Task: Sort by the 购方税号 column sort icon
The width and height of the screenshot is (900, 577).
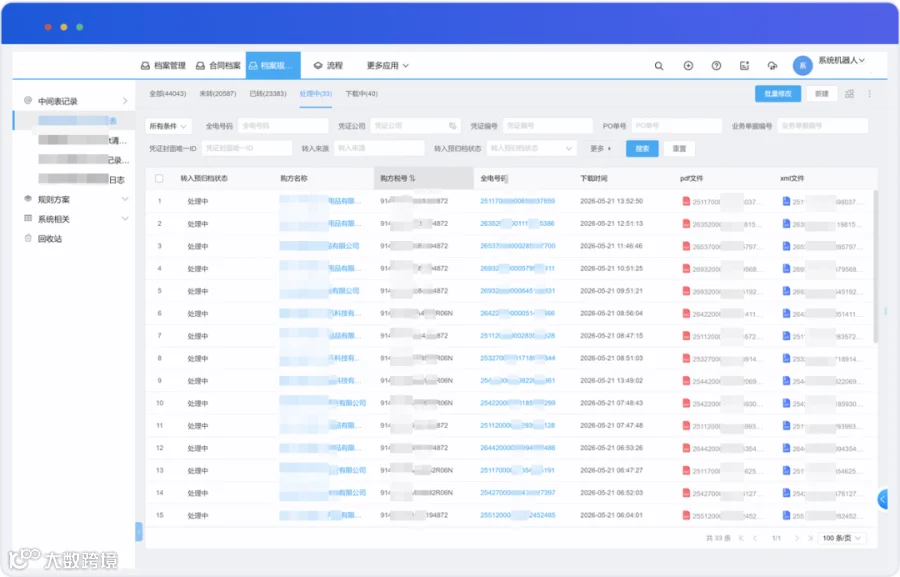Action: click(x=412, y=179)
